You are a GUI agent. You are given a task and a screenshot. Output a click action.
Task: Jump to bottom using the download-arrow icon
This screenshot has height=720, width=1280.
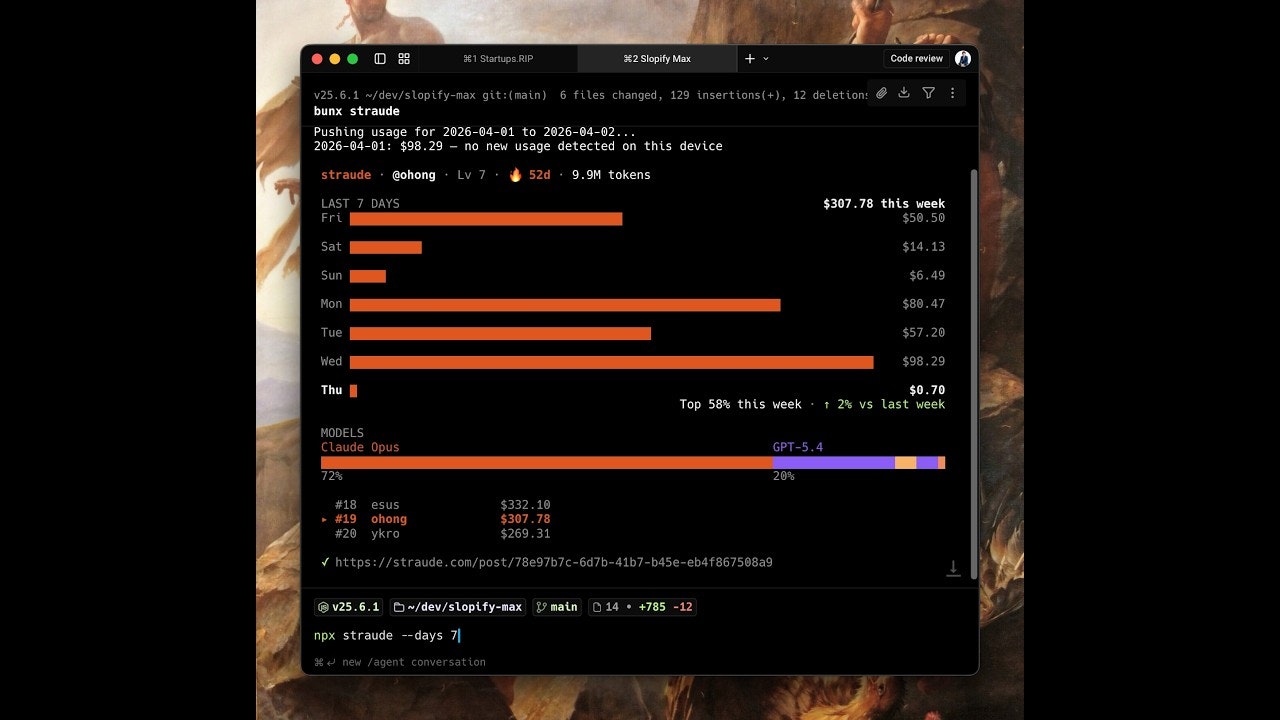click(953, 568)
